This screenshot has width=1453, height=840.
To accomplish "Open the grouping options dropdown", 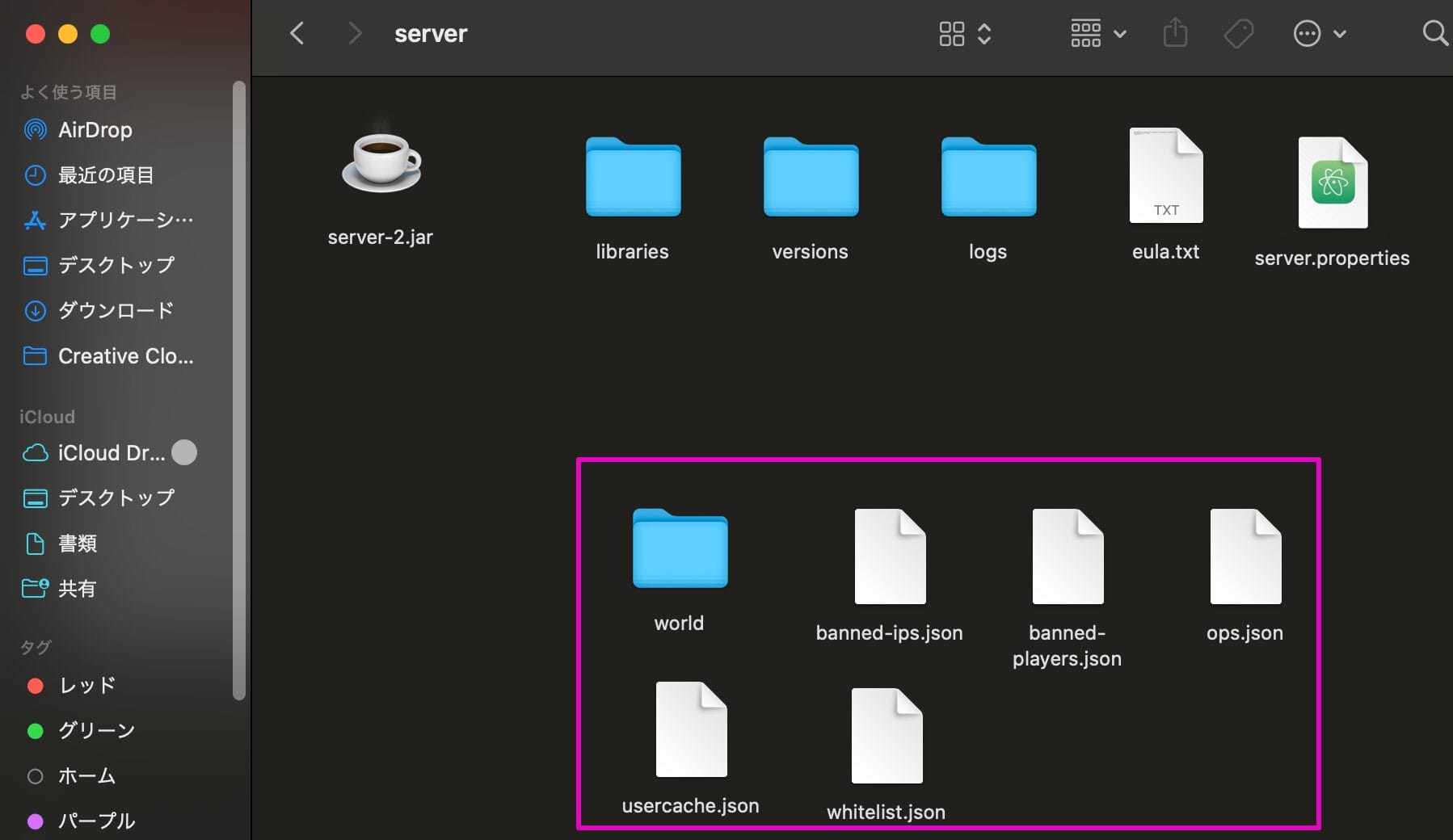I will (1097, 34).
